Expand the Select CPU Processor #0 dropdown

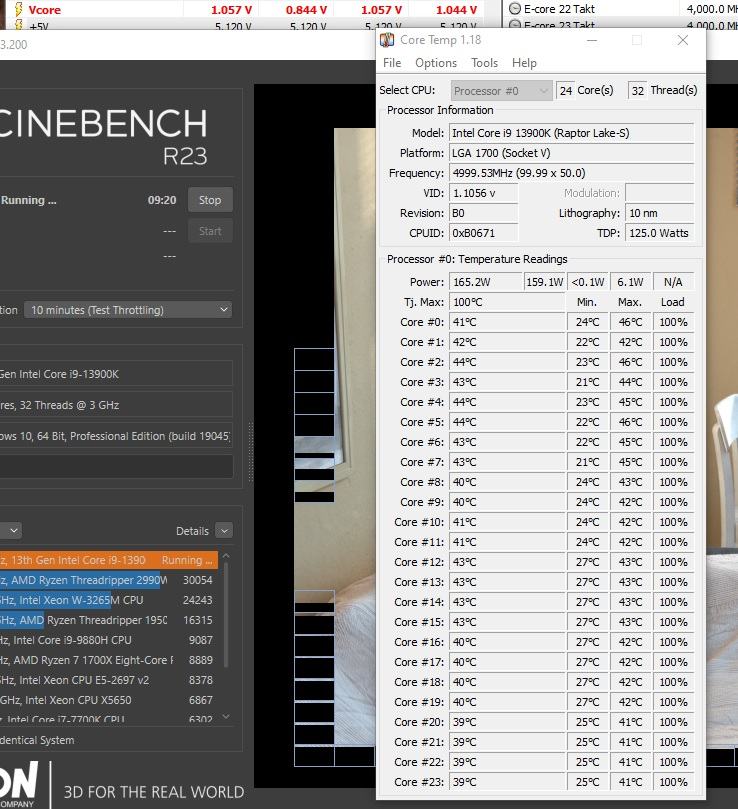[502, 91]
